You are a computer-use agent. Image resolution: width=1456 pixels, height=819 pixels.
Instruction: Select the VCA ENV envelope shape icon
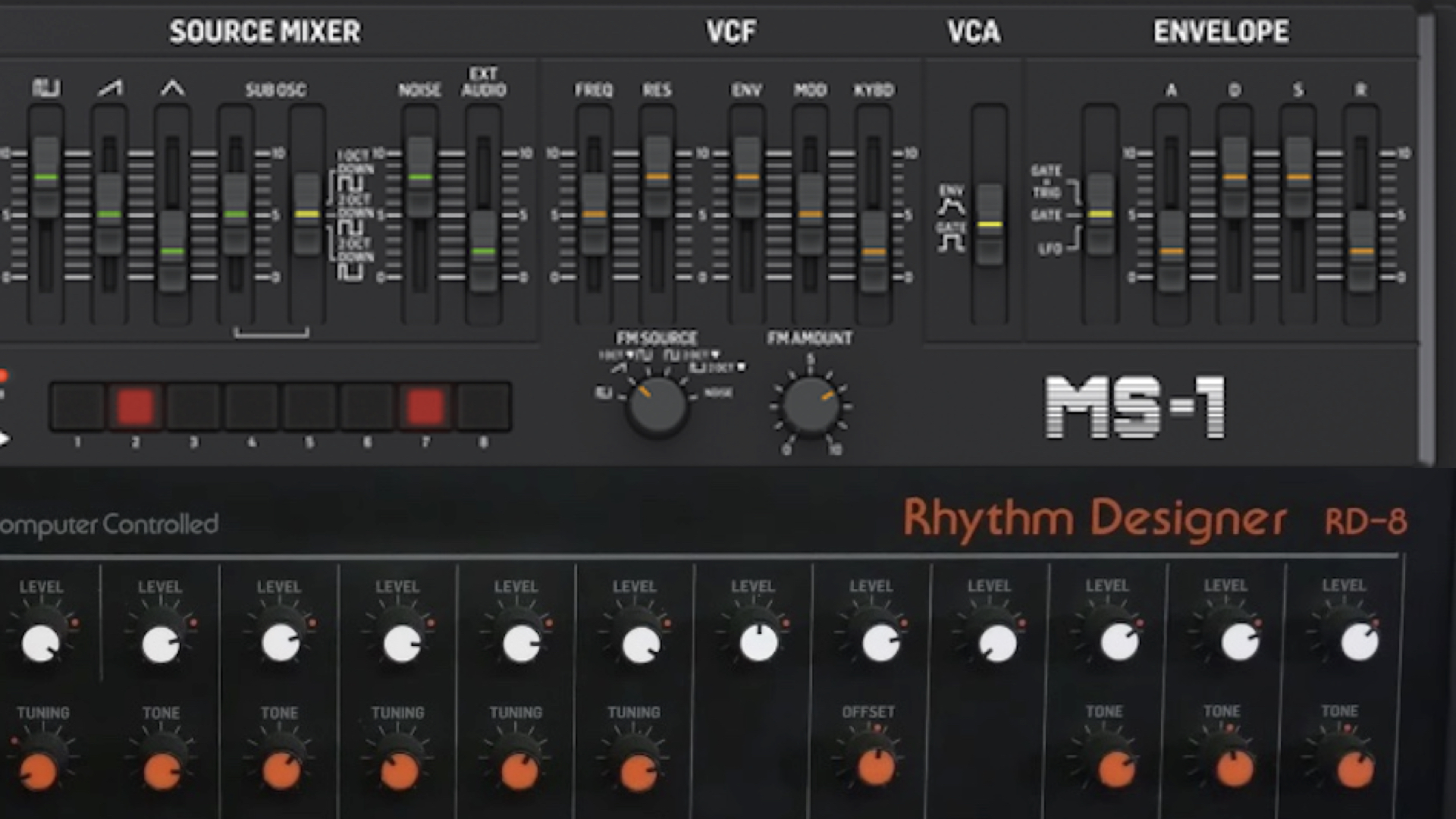point(952,207)
